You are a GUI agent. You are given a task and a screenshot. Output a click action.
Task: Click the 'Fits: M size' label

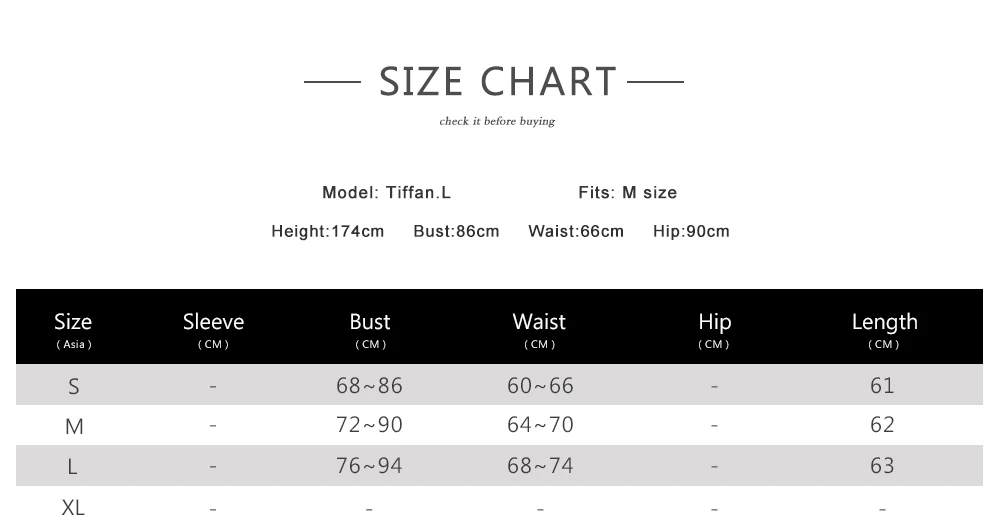pos(627,192)
